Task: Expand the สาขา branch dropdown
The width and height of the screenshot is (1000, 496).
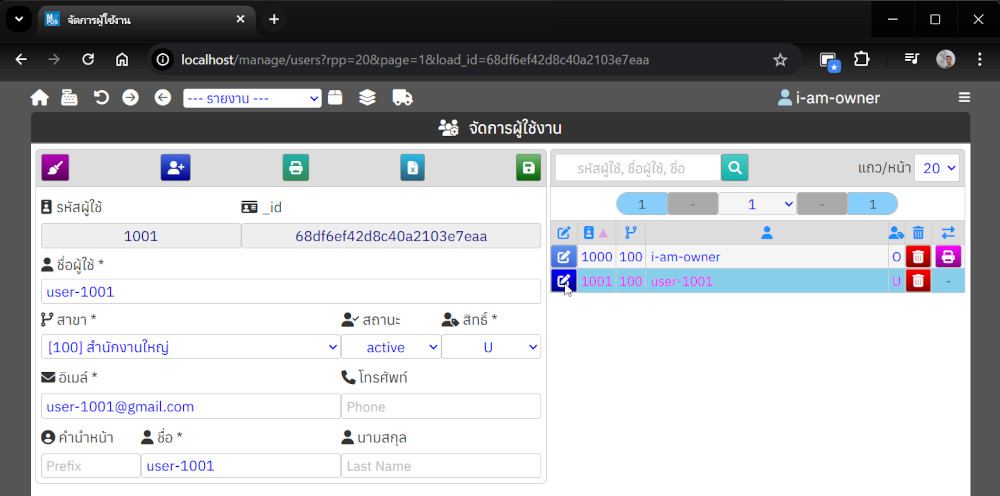Action: pos(190,347)
